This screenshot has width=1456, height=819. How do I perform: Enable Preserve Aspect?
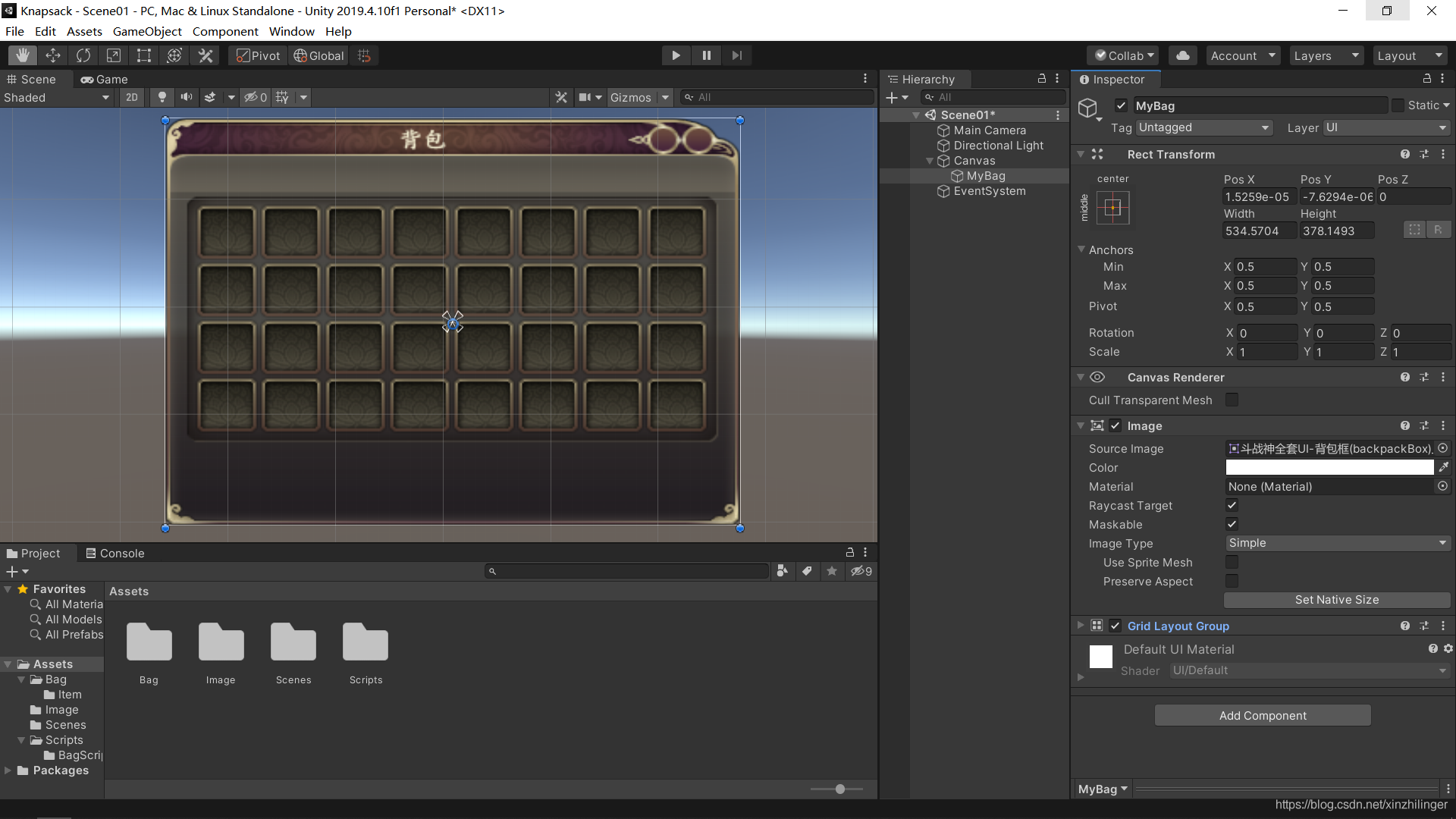pyautogui.click(x=1232, y=581)
